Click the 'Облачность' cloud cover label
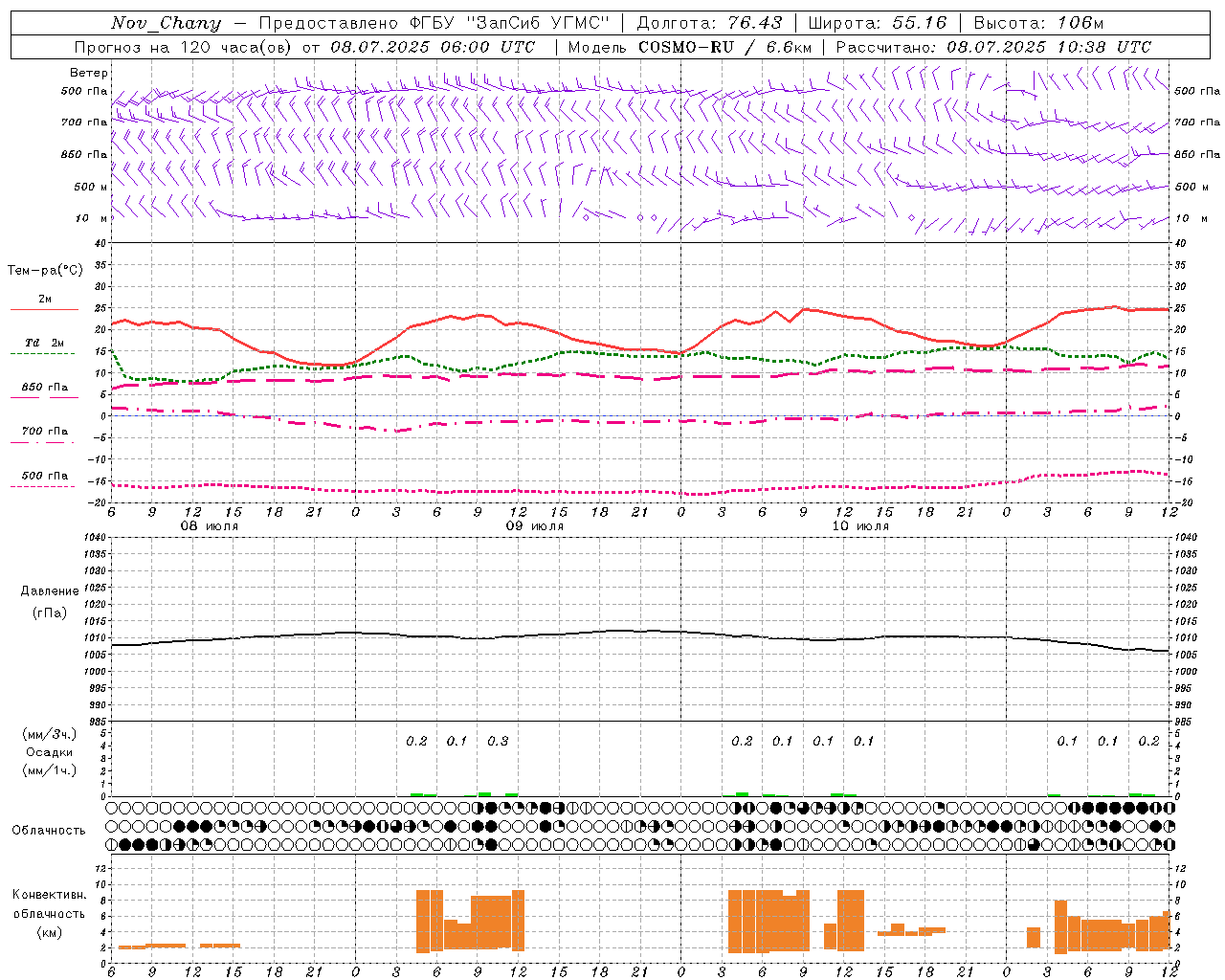Screen dimensions: 1225x980 pos(49,830)
